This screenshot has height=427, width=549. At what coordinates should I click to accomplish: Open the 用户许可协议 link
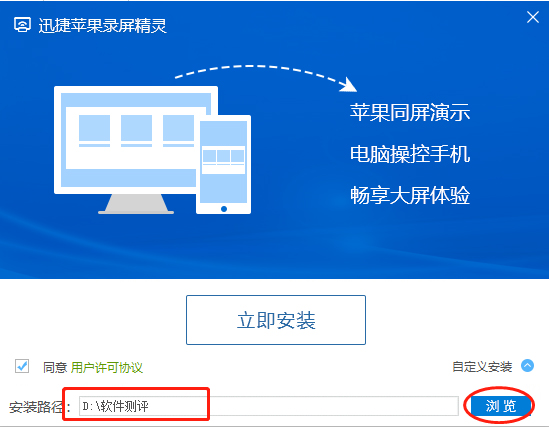[107, 368]
